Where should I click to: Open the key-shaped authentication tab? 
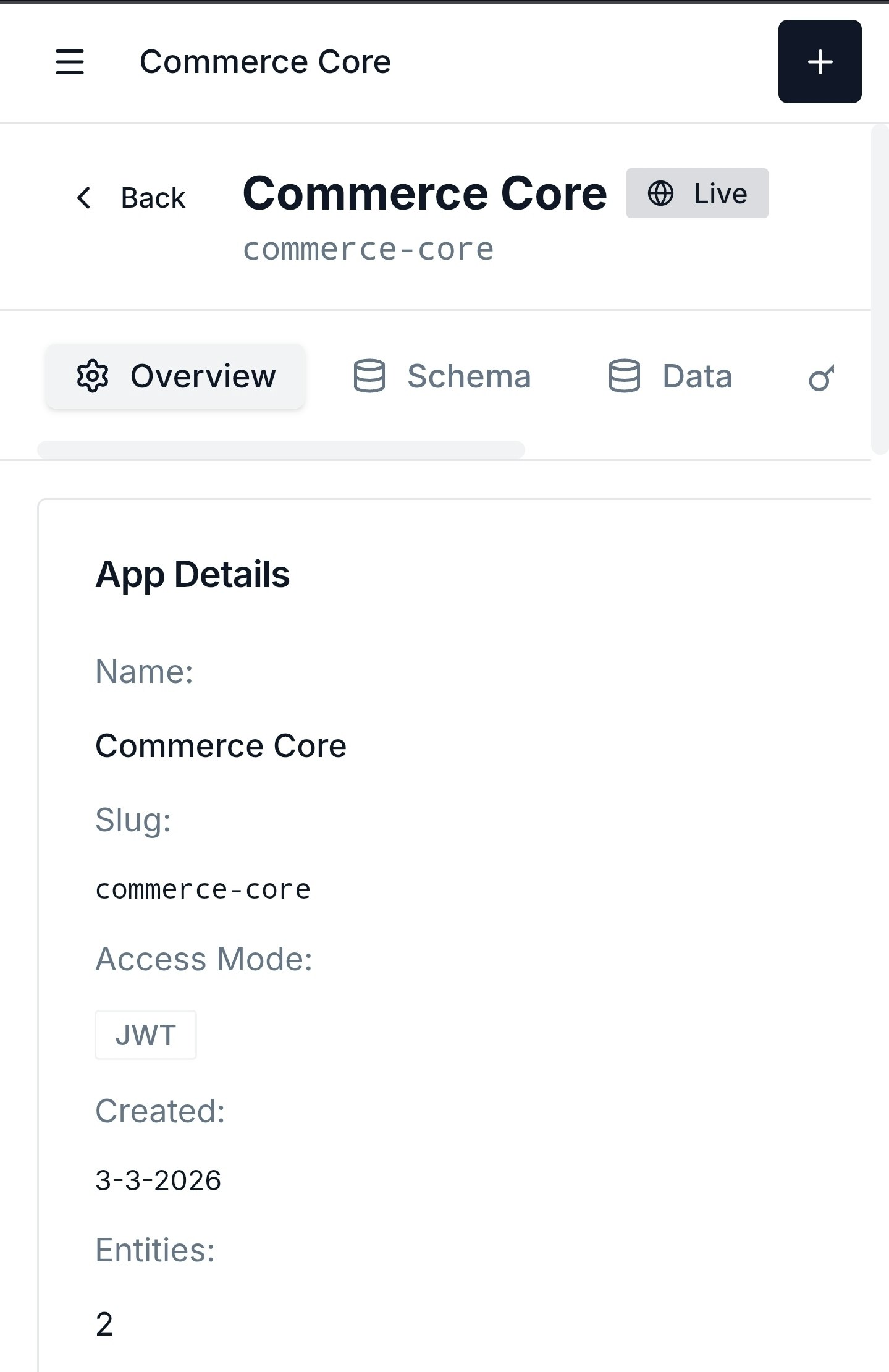click(822, 378)
